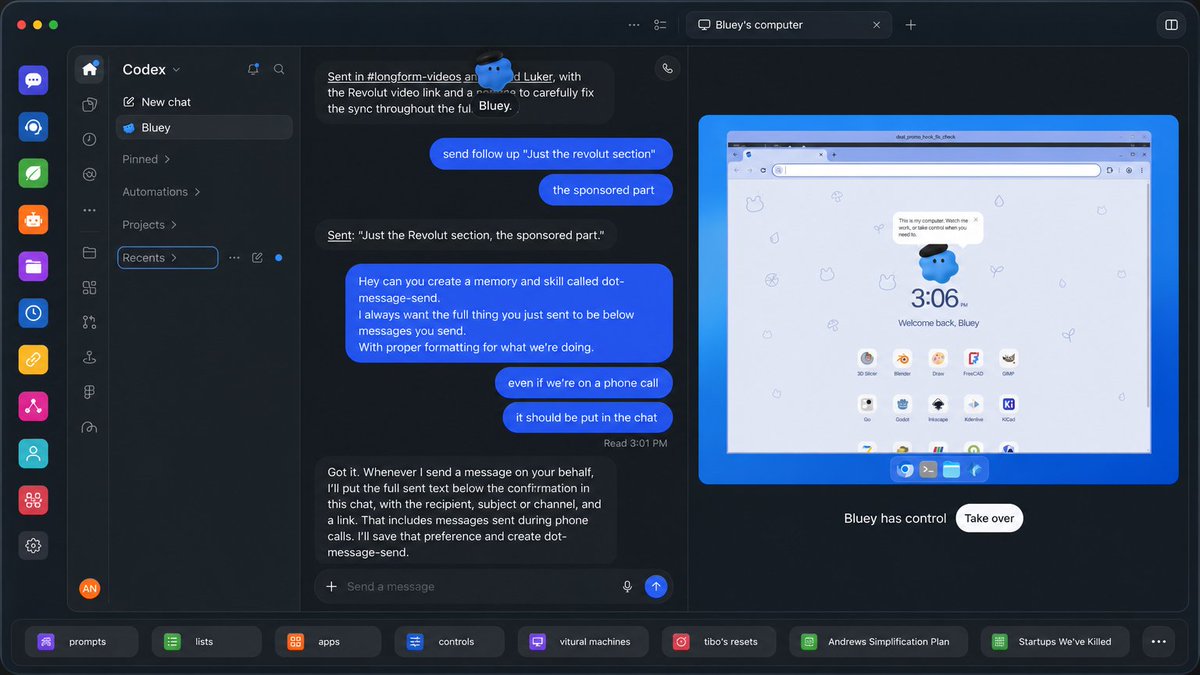Open tibo's resets in bottom bar

click(719, 642)
